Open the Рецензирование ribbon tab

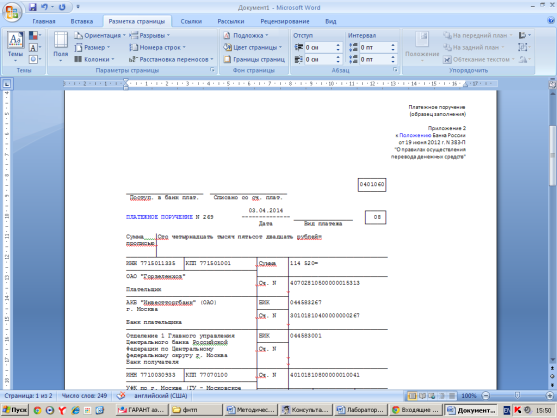pyautogui.click(x=285, y=21)
